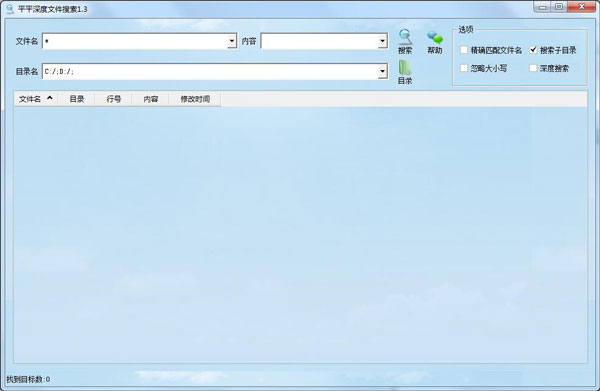Uncheck the 搜索子目录 checkbox

click(x=533, y=50)
